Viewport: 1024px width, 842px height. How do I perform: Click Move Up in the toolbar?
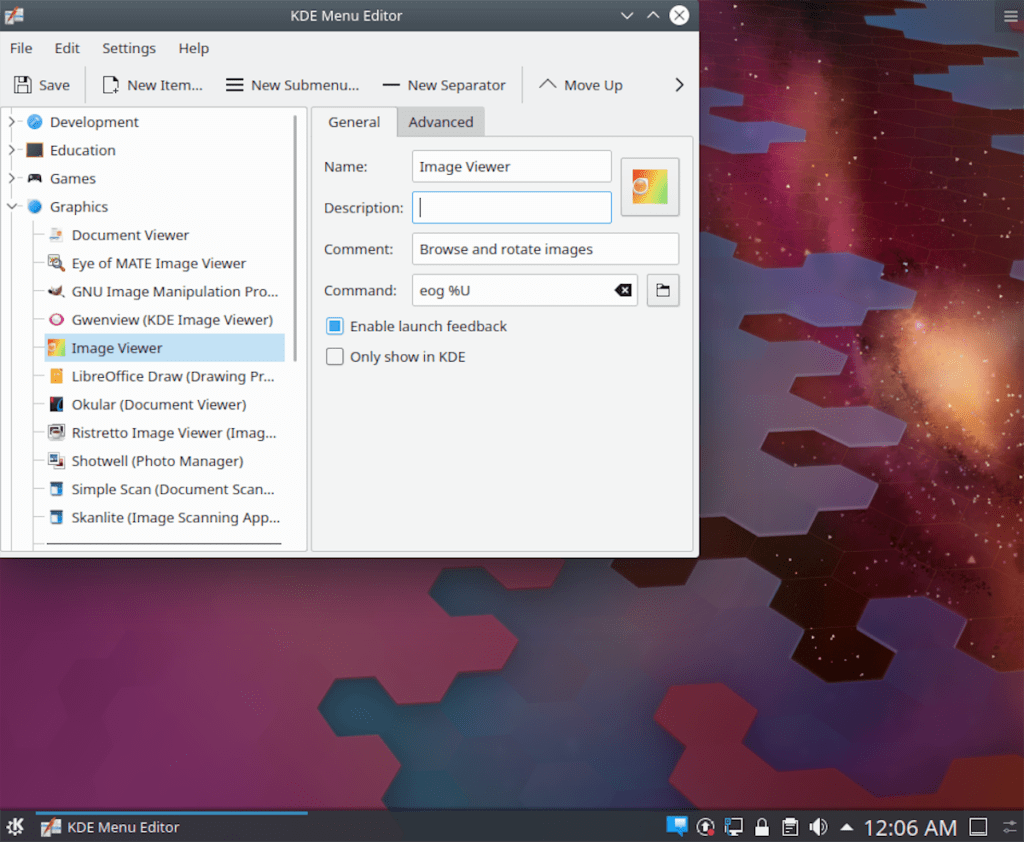pyautogui.click(x=580, y=85)
